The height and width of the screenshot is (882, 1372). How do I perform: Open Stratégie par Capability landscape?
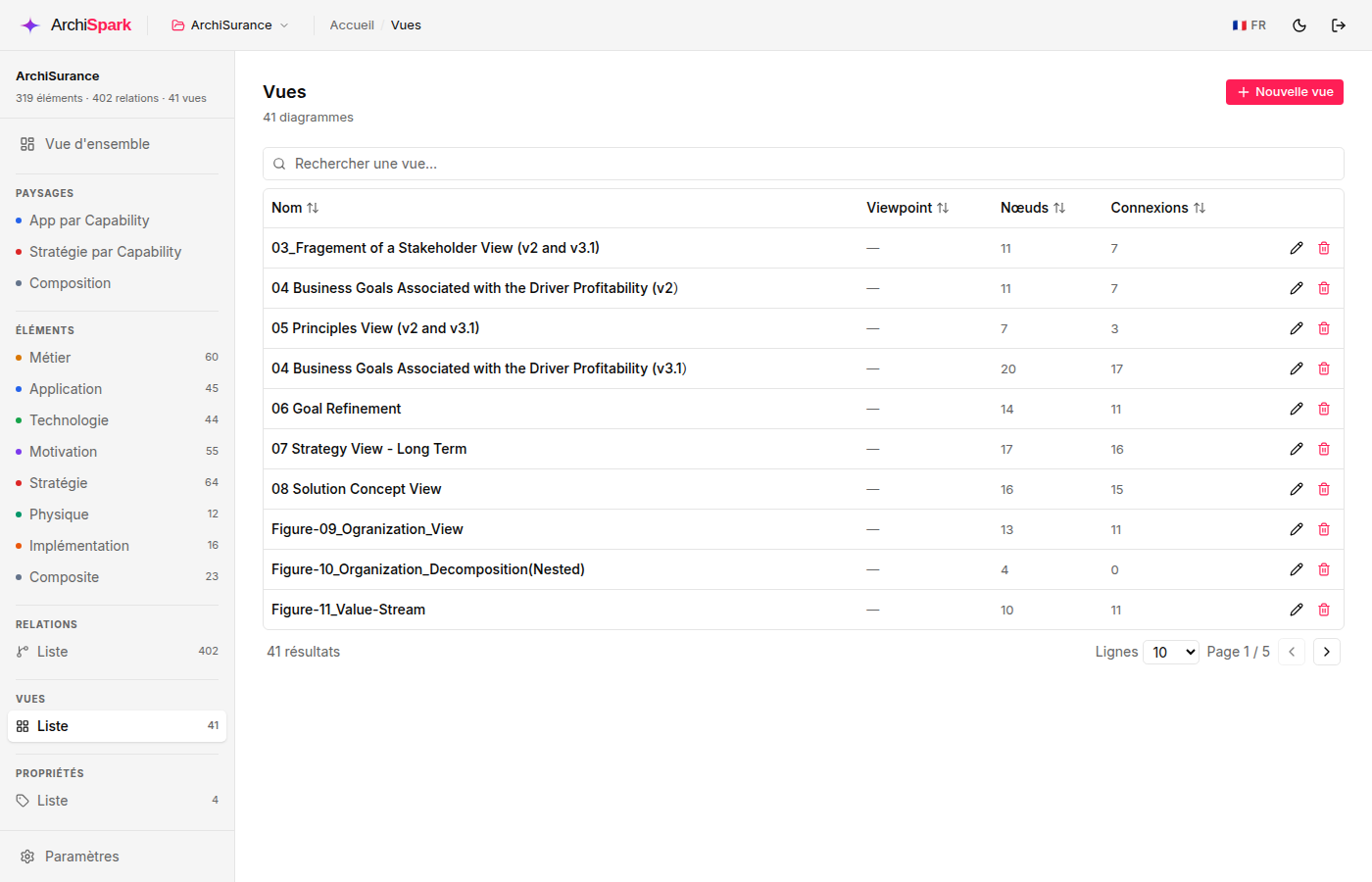coord(118,252)
